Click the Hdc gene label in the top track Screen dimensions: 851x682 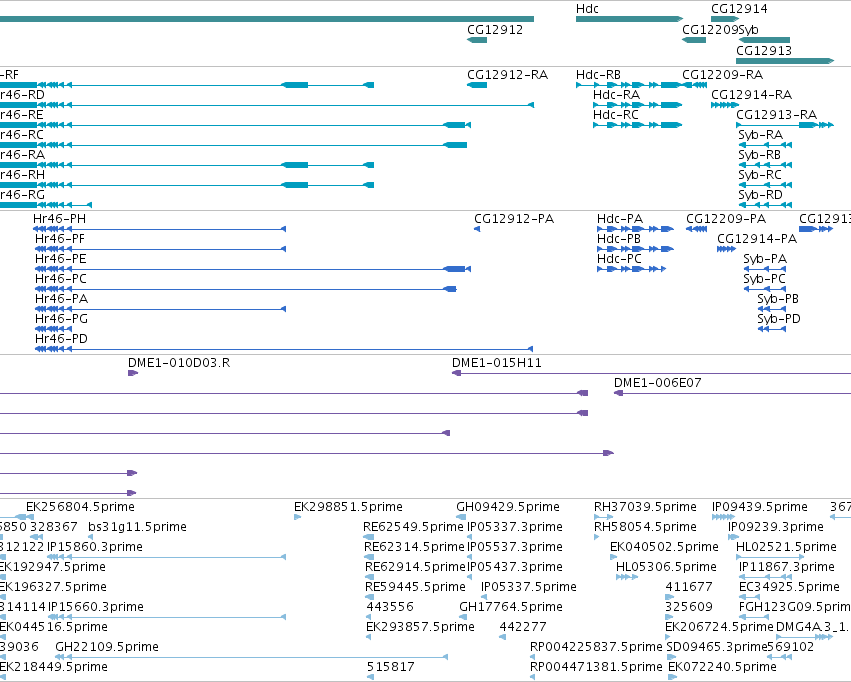point(587,9)
